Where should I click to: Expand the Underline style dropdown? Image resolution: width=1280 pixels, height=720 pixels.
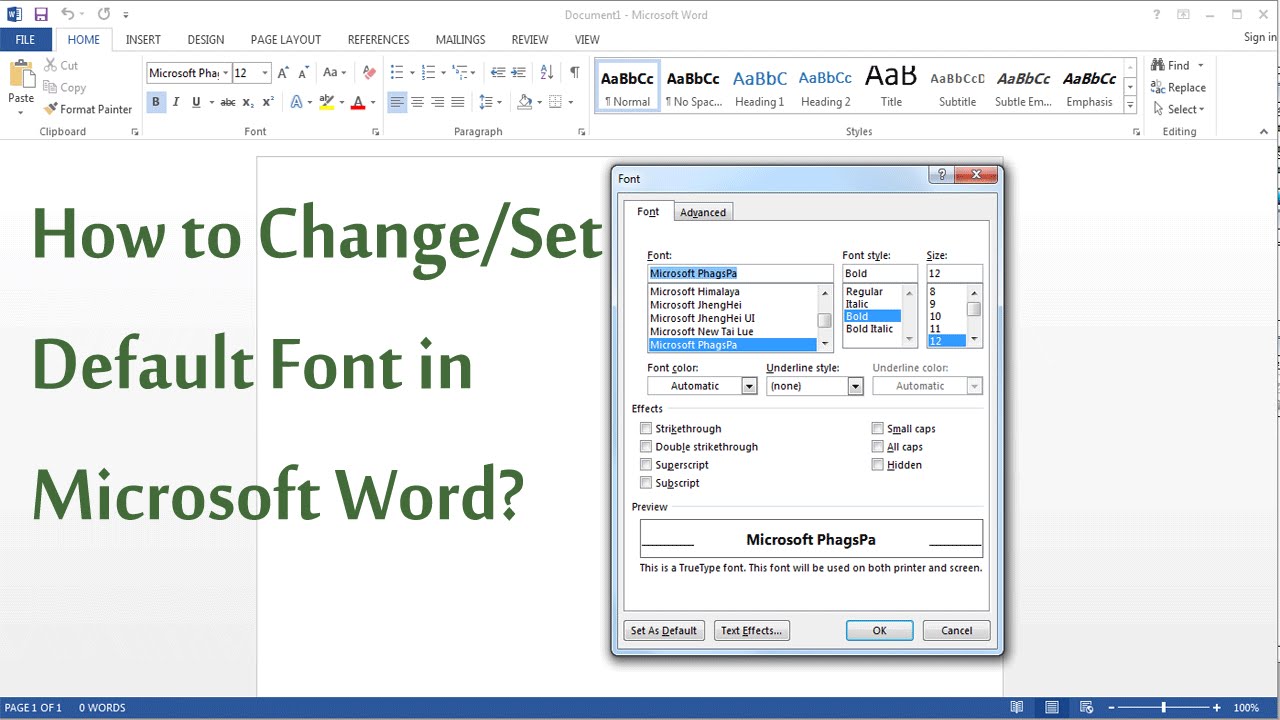(814, 386)
